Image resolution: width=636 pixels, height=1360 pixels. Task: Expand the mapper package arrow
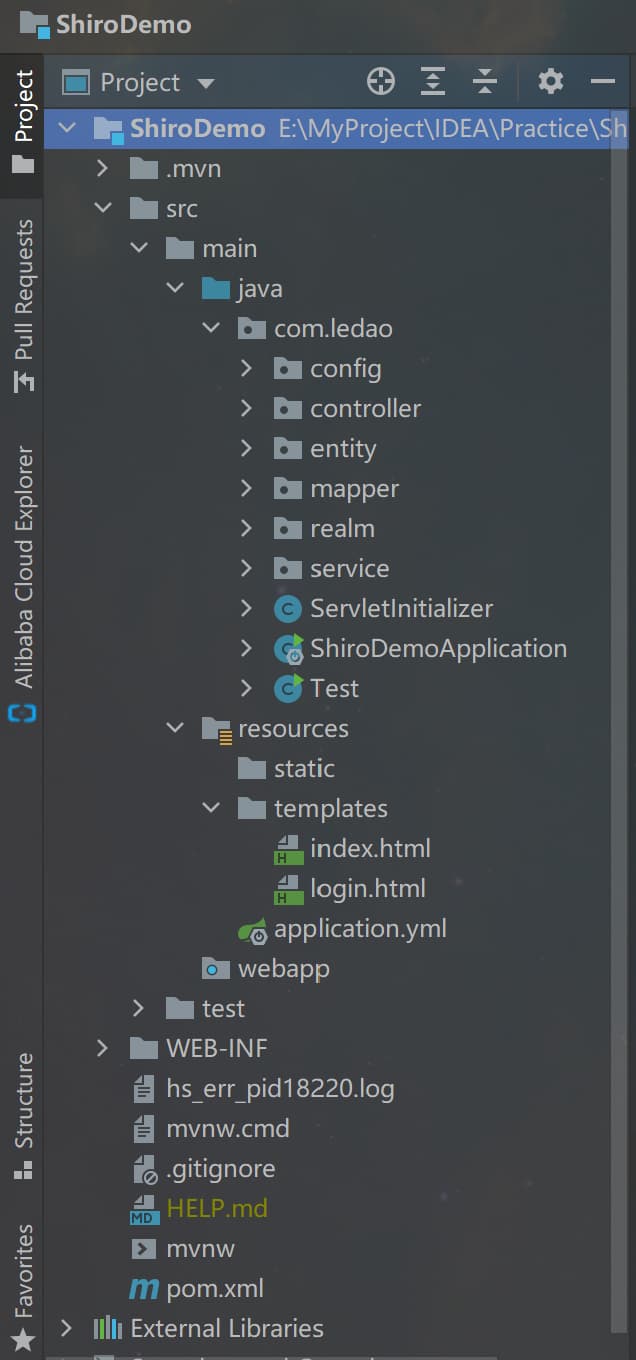click(x=246, y=488)
